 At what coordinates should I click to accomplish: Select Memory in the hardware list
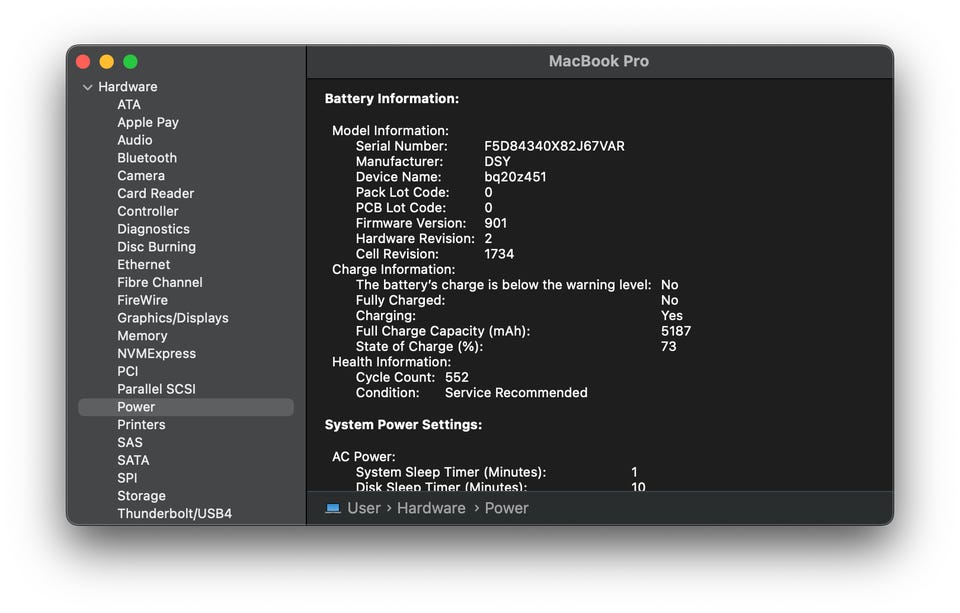click(142, 336)
